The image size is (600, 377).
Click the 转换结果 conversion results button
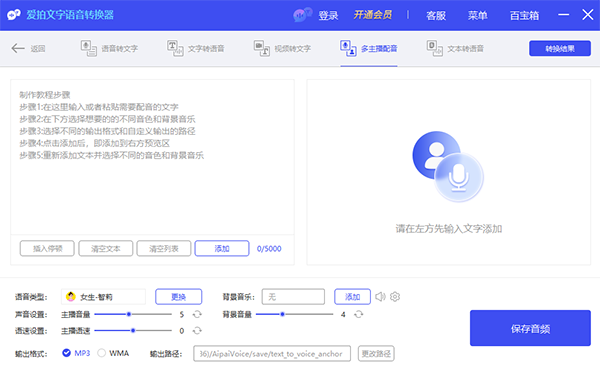[x=559, y=49]
